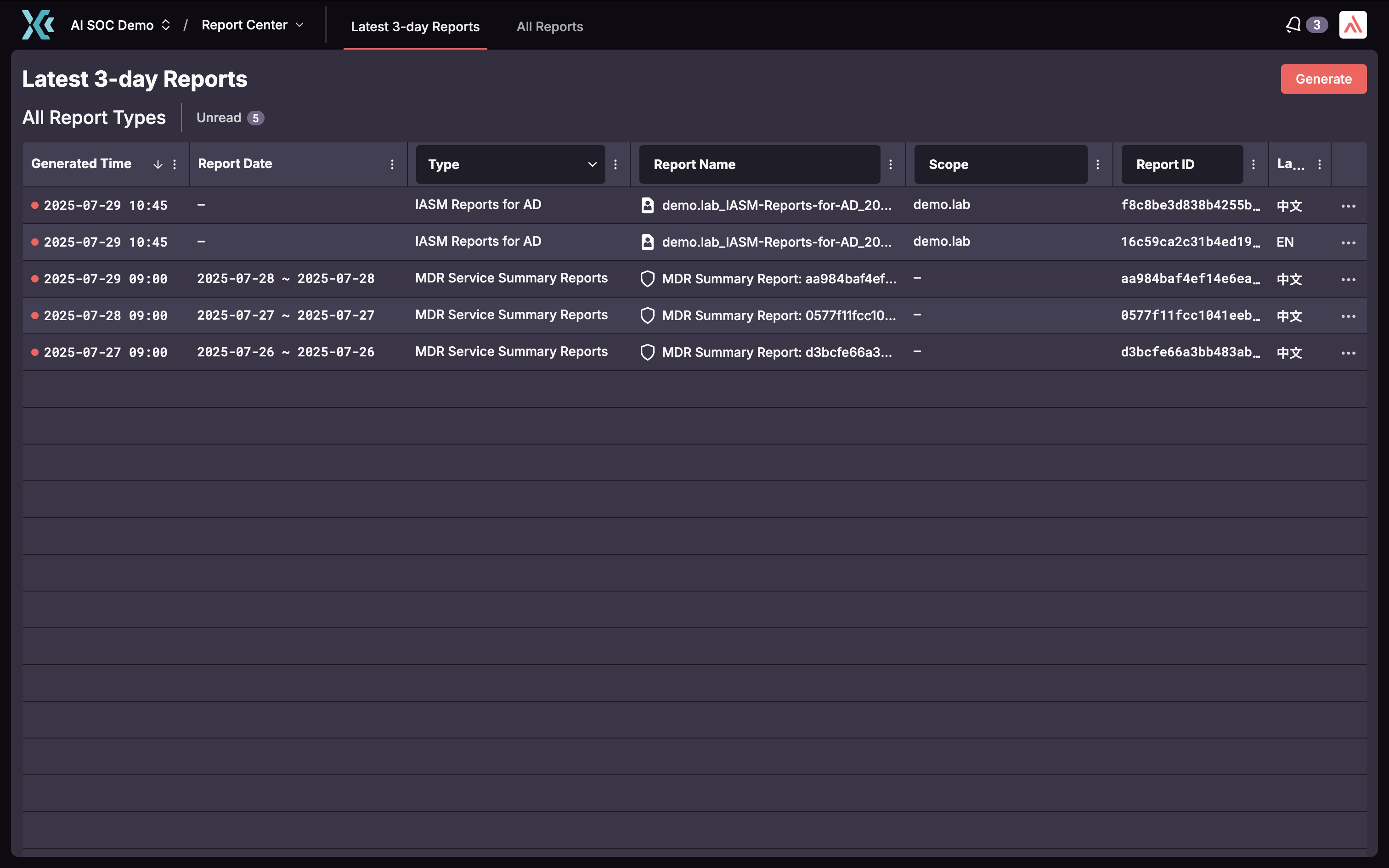This screenshot has height=868, width=1389.
Task: Switch to the All Reports tab
Action: 549,27
